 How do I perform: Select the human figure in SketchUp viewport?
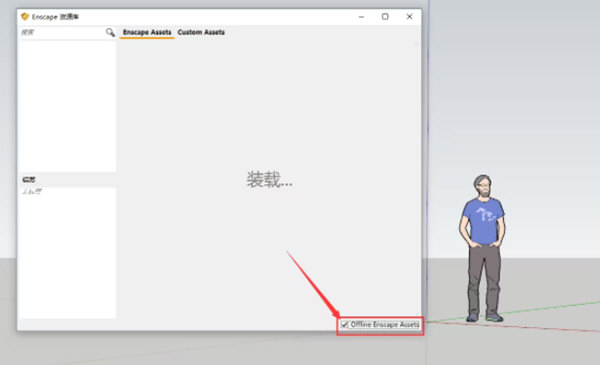point(483,249)
